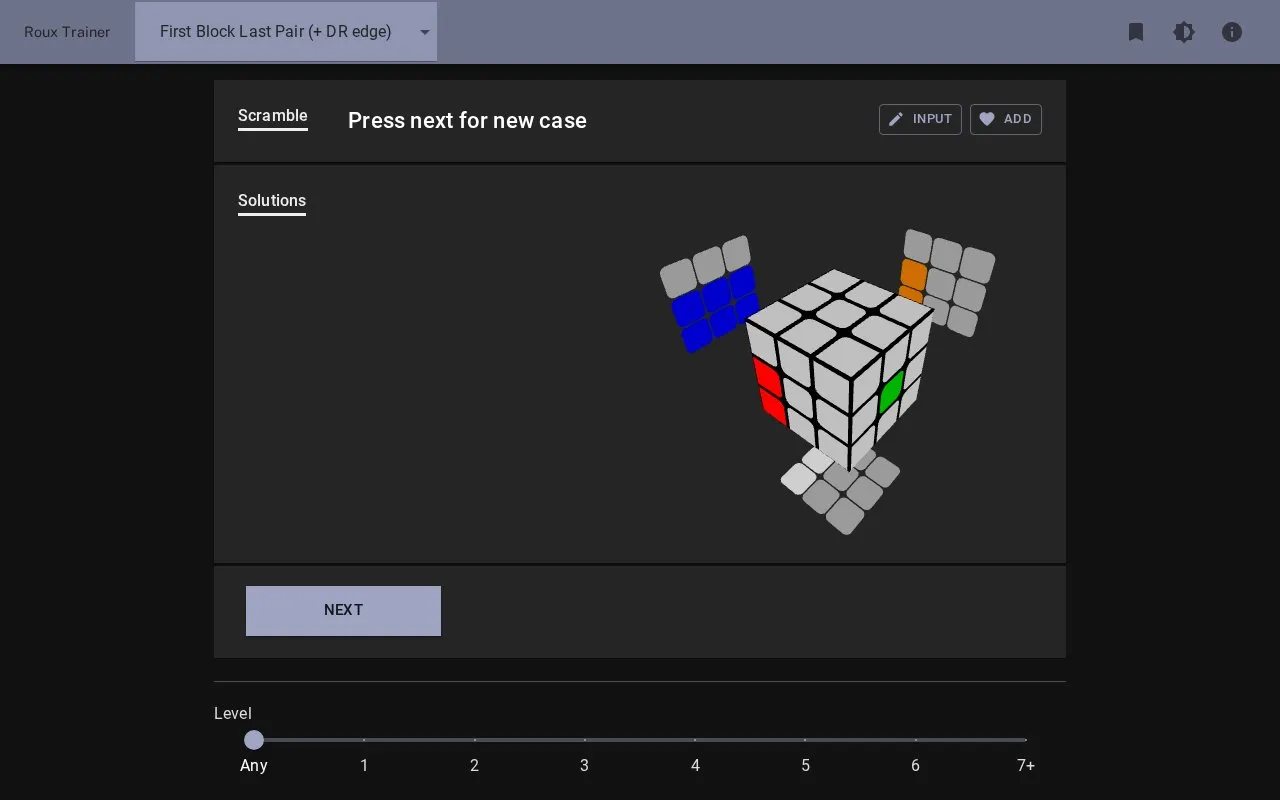The height and width of the screenshot is (800, 1280).
Task: Click the ADD button with heart icon
Action: pyautogui.click(x=1006, y=119)
